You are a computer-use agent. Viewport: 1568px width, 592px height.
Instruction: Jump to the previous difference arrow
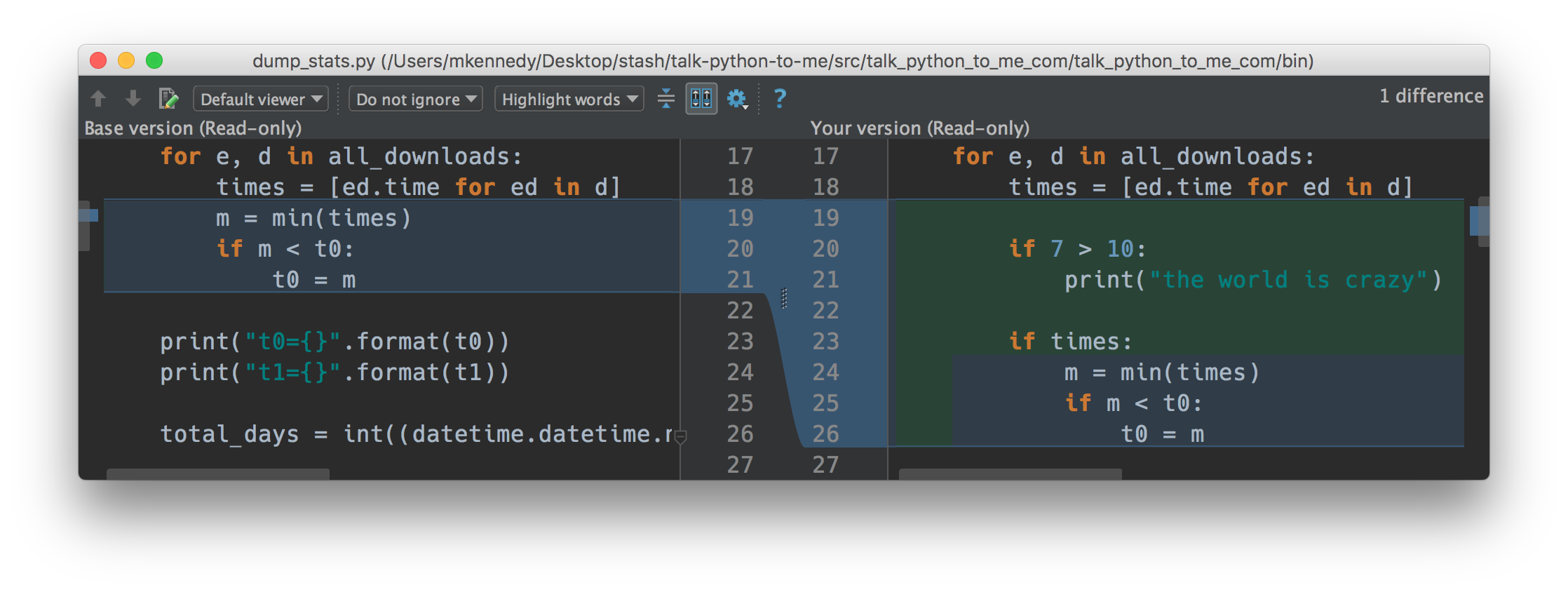coord(98,99)
